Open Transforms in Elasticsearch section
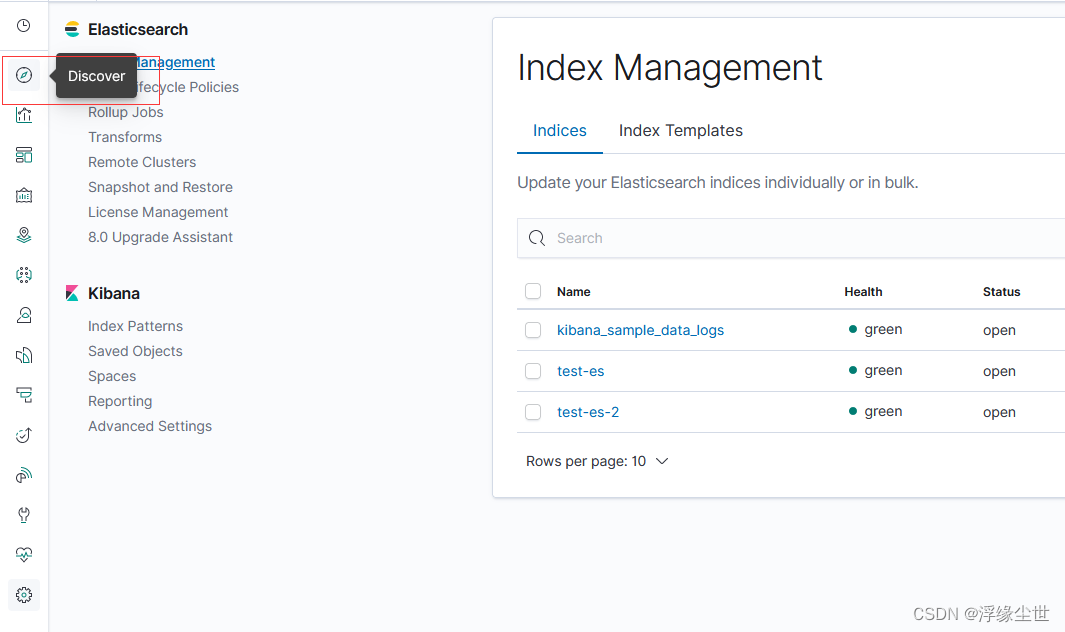 [125, 137]
